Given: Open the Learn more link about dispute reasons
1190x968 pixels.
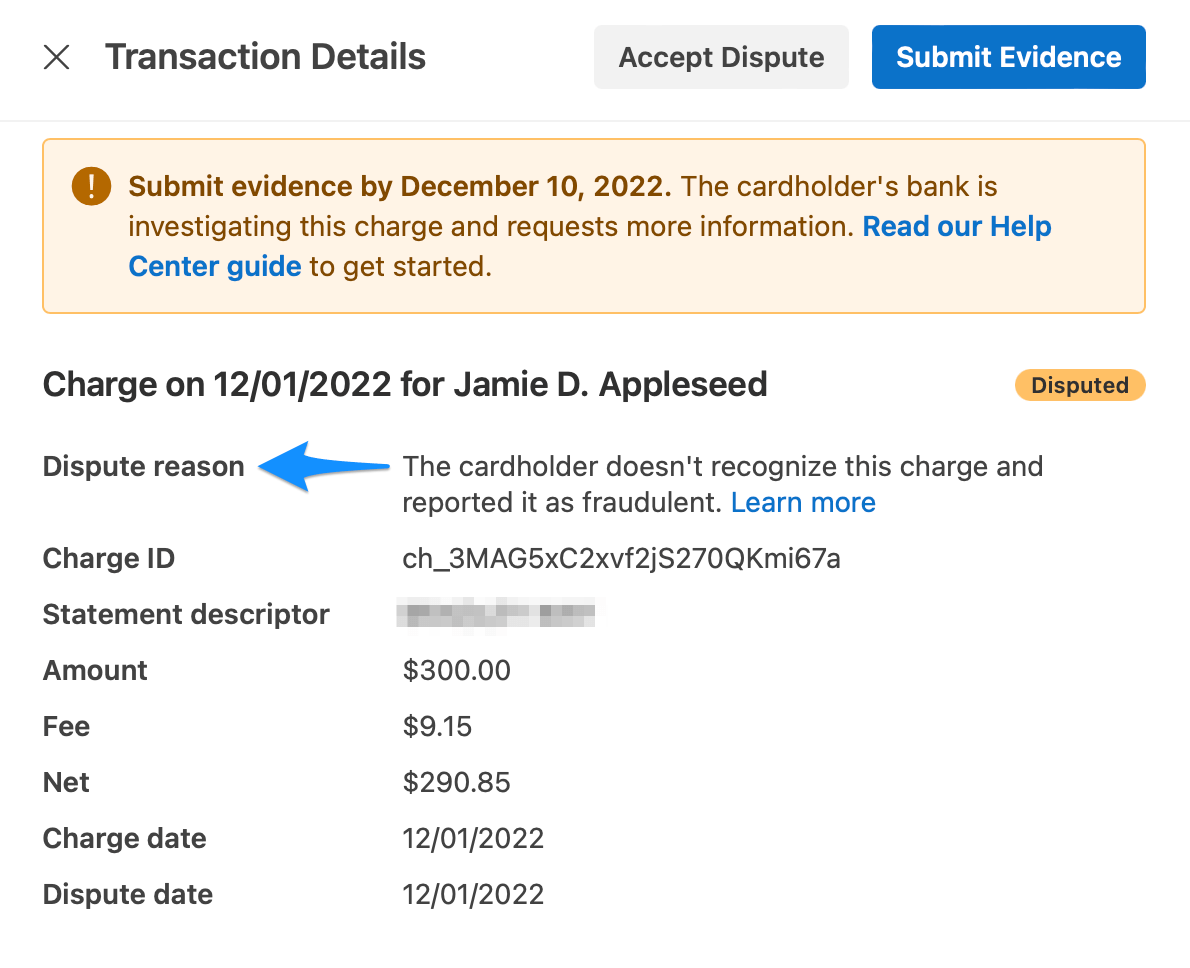Looking at the screenshot, I should point(803,502).
